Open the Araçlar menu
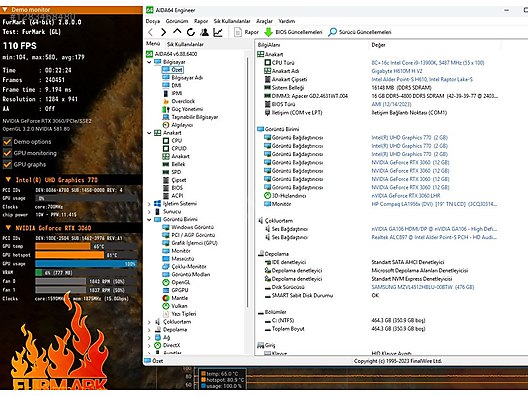 (x=264, y=21)
